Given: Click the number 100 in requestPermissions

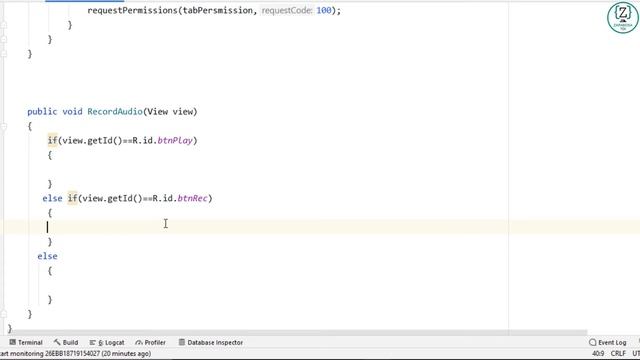Looking at the screenshot, I should (x=324, y=11).
